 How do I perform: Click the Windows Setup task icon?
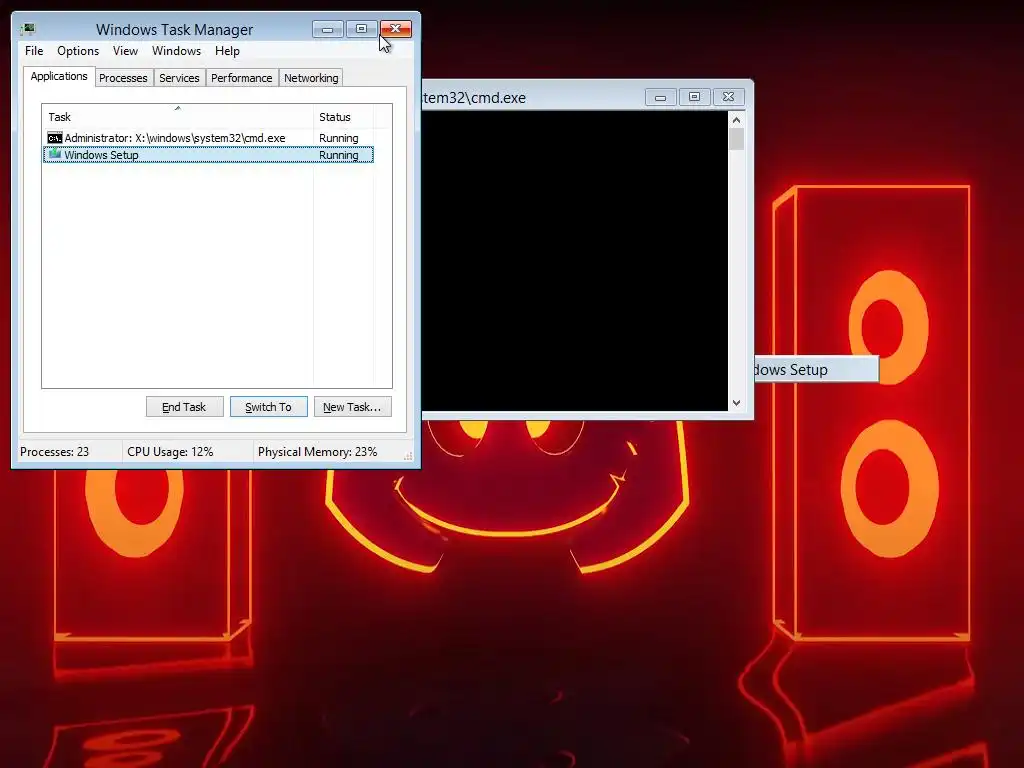[55, 154]
